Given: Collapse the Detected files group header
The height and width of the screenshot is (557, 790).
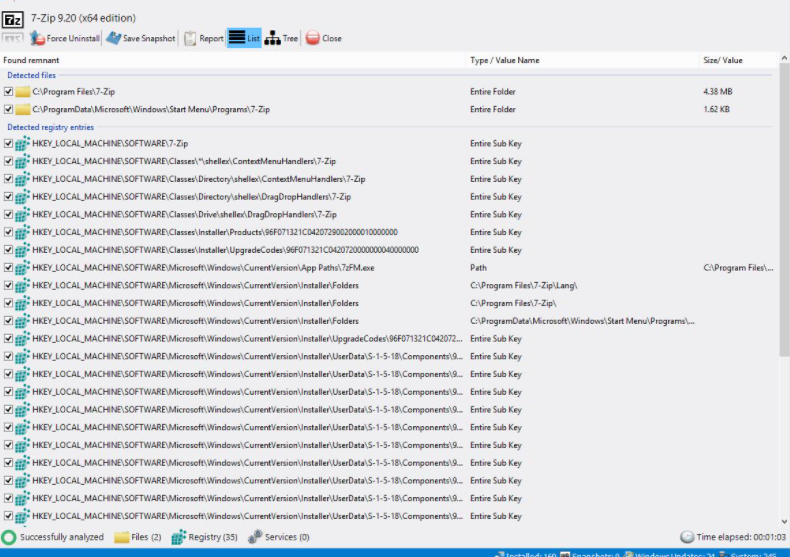Looking at the screenshot, I should [31, 75].
